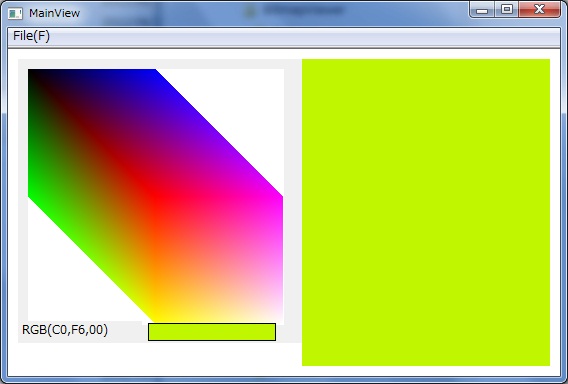
Task: Click the RGB(C0,F6,00) label
Action: pos(65,330)
